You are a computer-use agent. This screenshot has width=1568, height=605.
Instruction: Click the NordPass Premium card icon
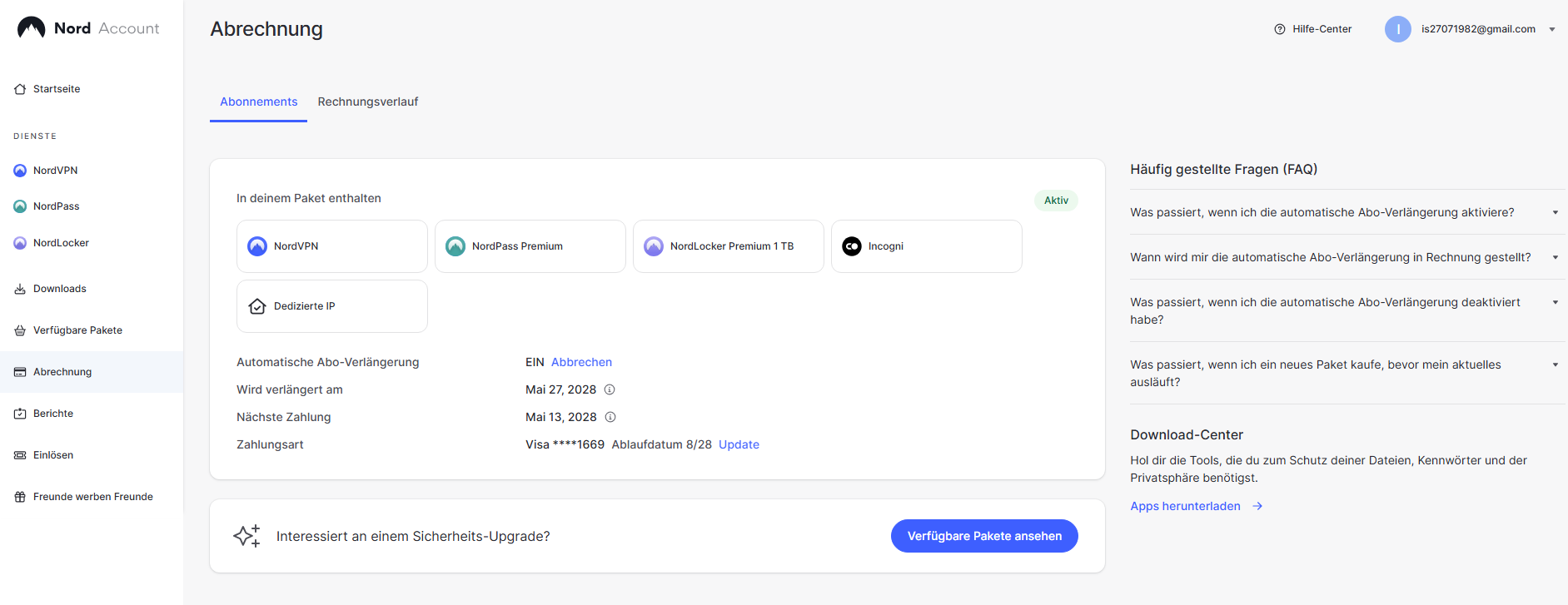455,246
